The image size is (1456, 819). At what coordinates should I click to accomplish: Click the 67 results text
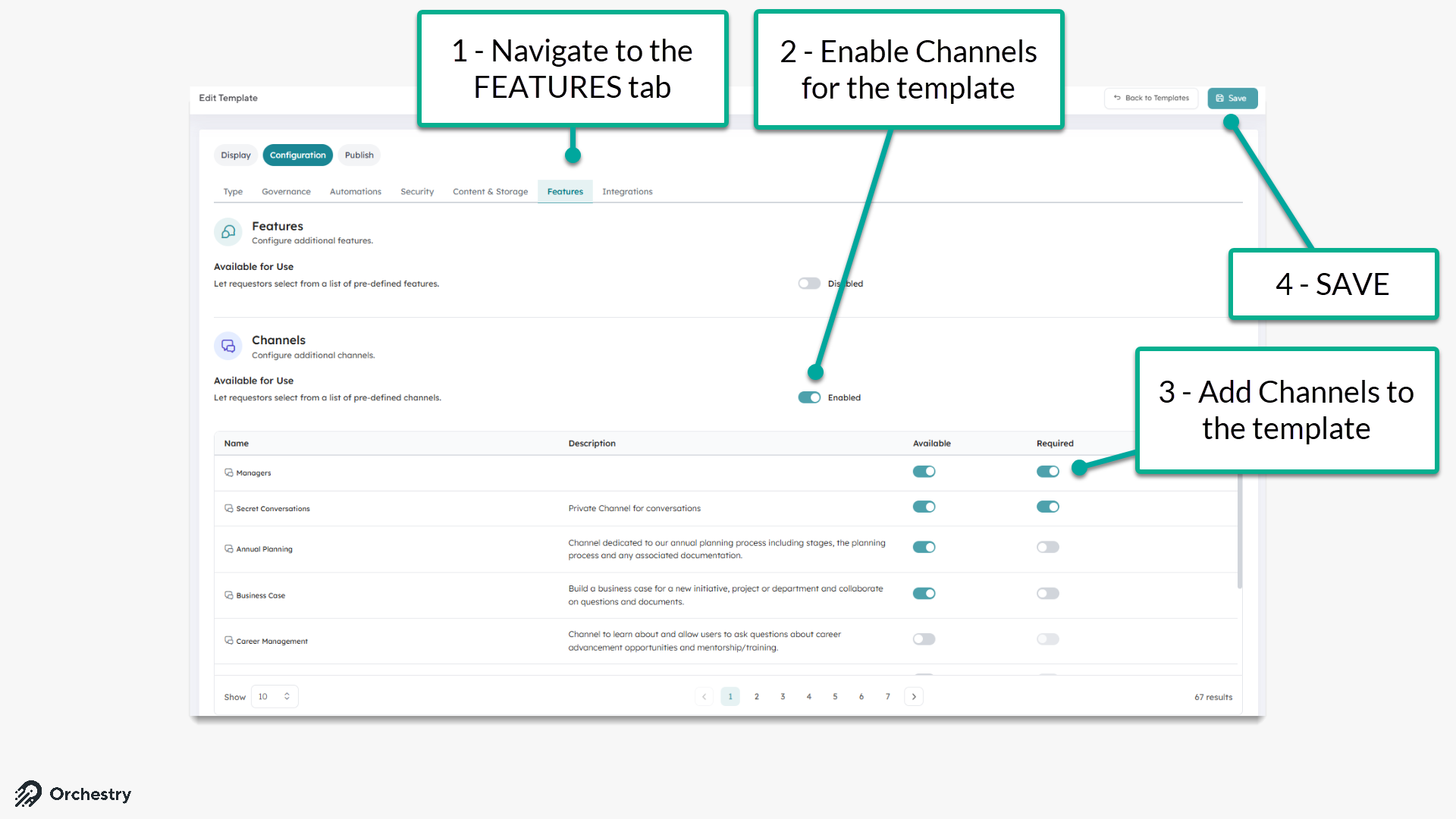coord(1213,697)
